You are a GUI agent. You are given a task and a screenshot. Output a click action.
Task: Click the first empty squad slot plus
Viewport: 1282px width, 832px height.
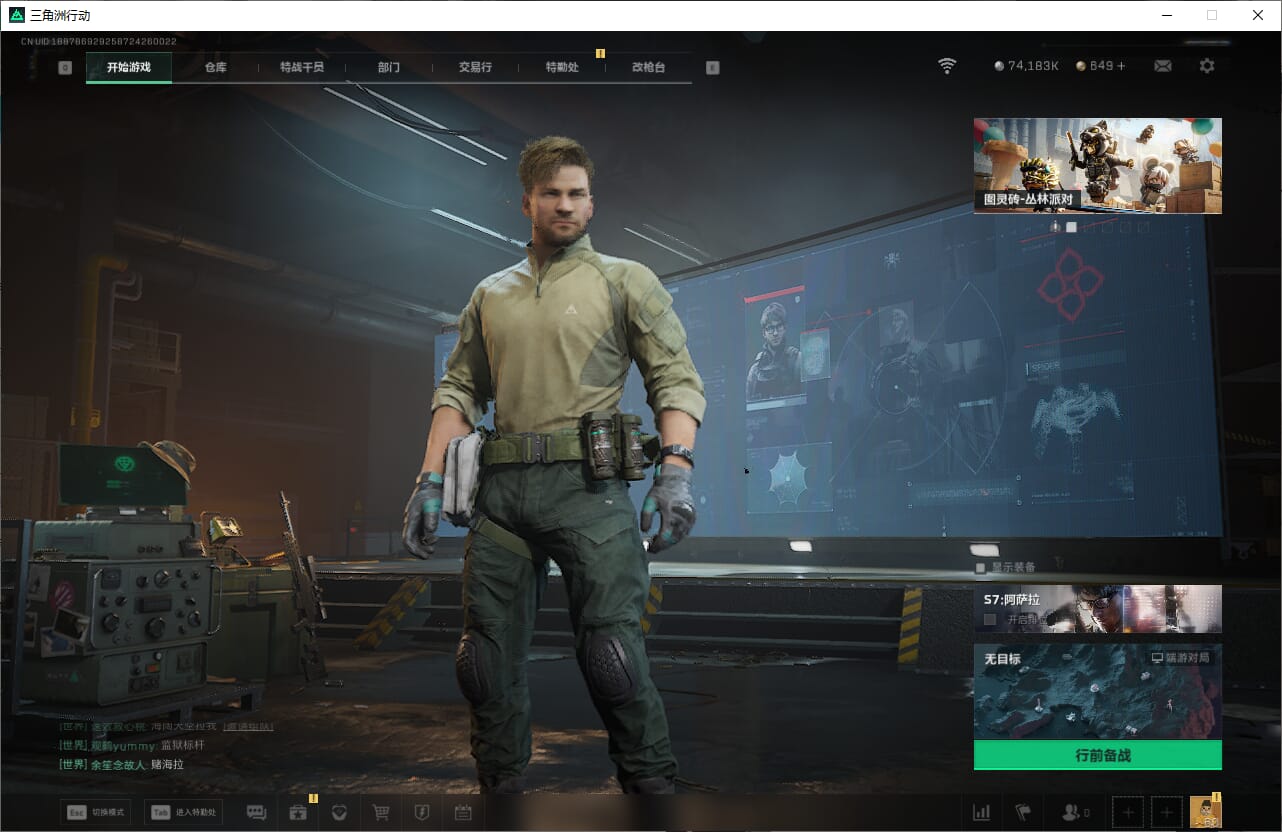pos(1128,813)
